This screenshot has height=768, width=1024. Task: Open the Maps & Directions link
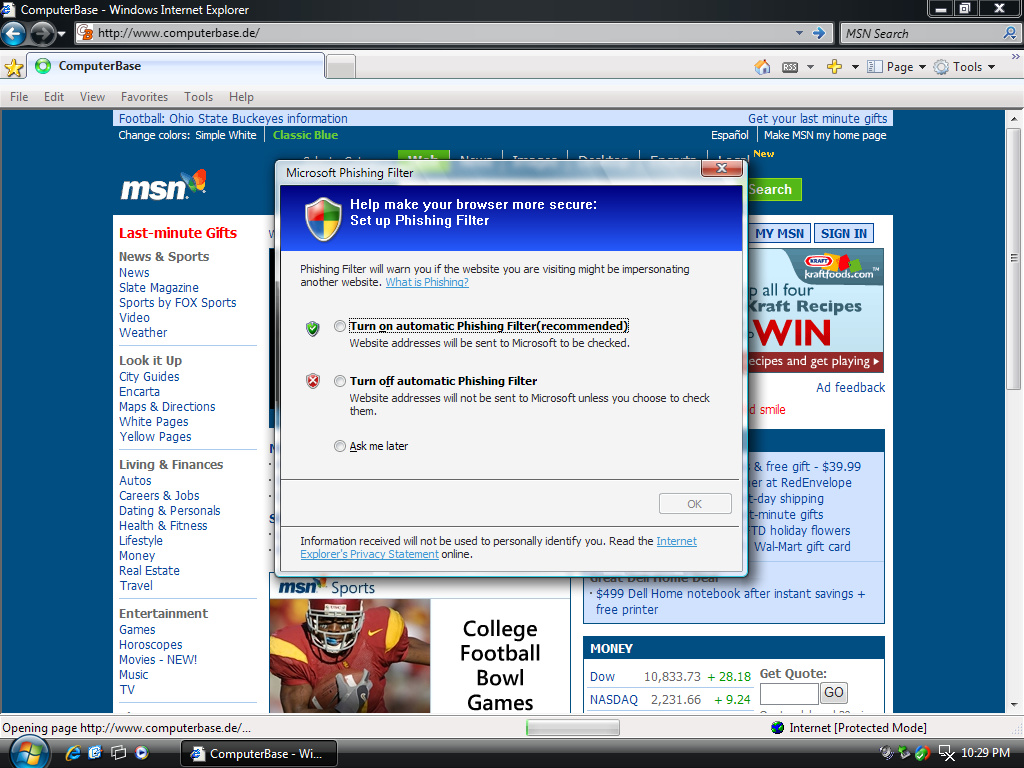[x=167, y=406]
